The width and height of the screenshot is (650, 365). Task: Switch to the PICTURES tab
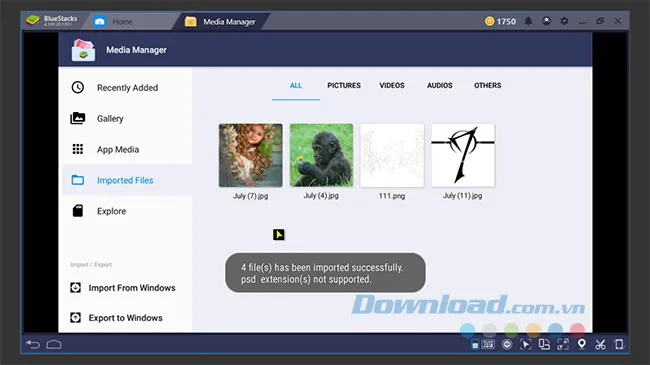point(344,85)
